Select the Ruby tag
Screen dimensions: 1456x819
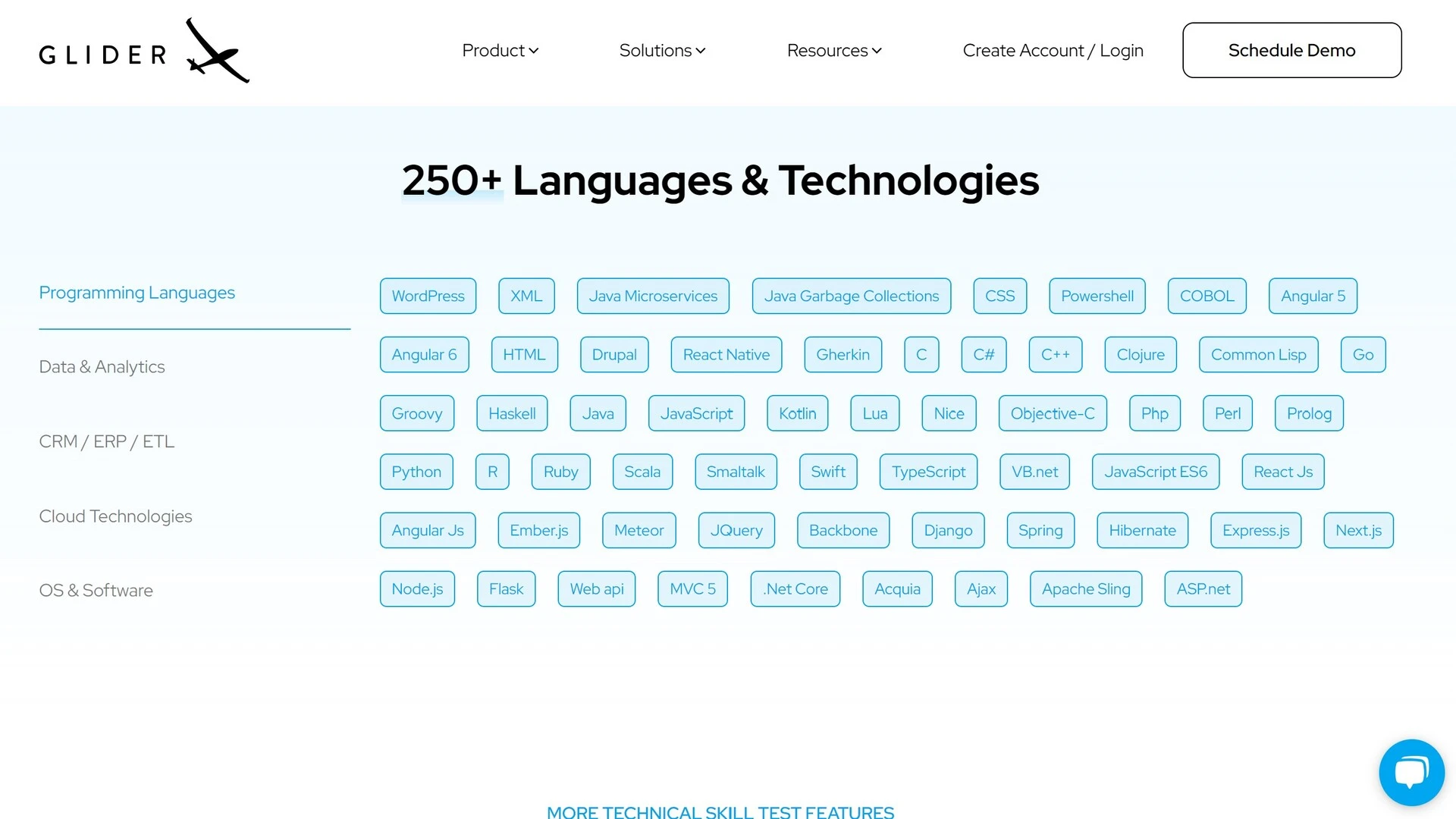(560, 472)
